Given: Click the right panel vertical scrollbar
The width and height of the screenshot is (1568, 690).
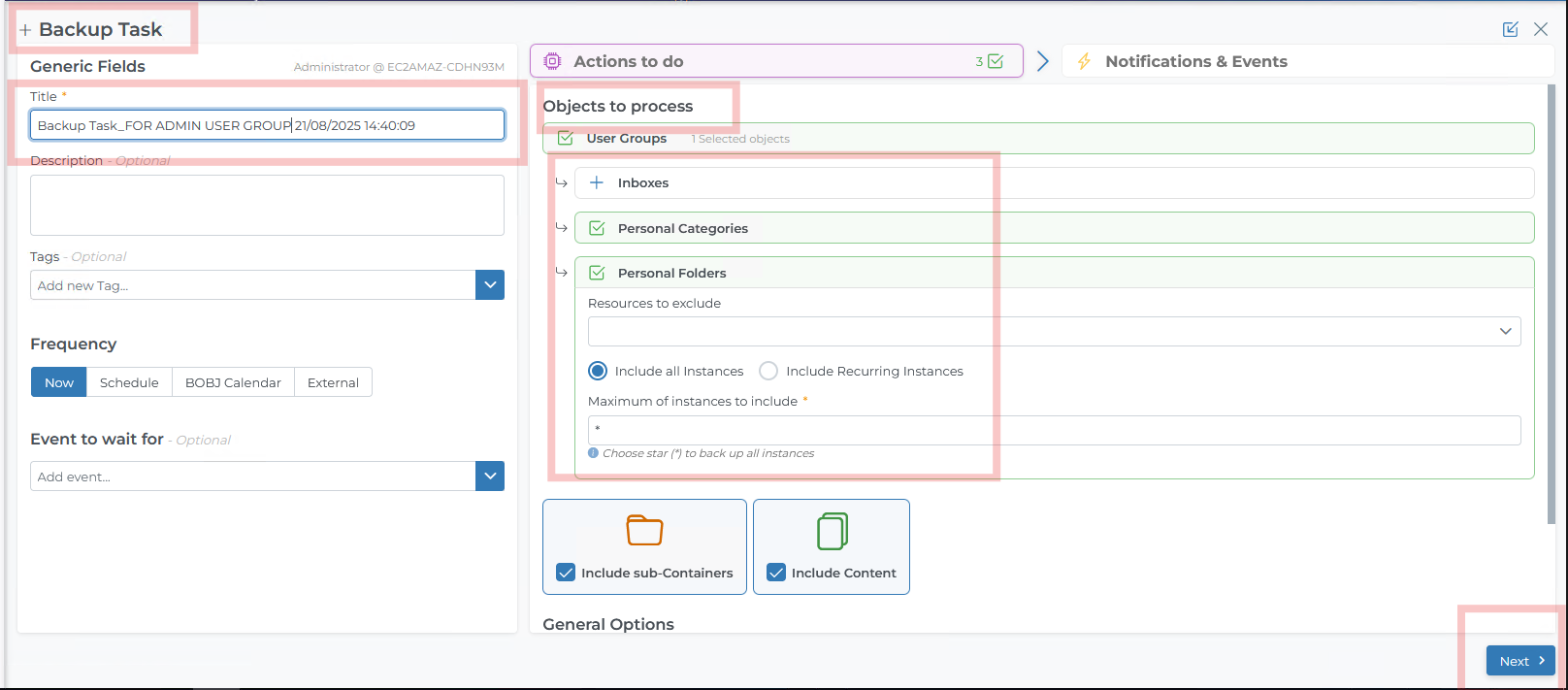Looking at the screenshot, I should coord(1551,304).
